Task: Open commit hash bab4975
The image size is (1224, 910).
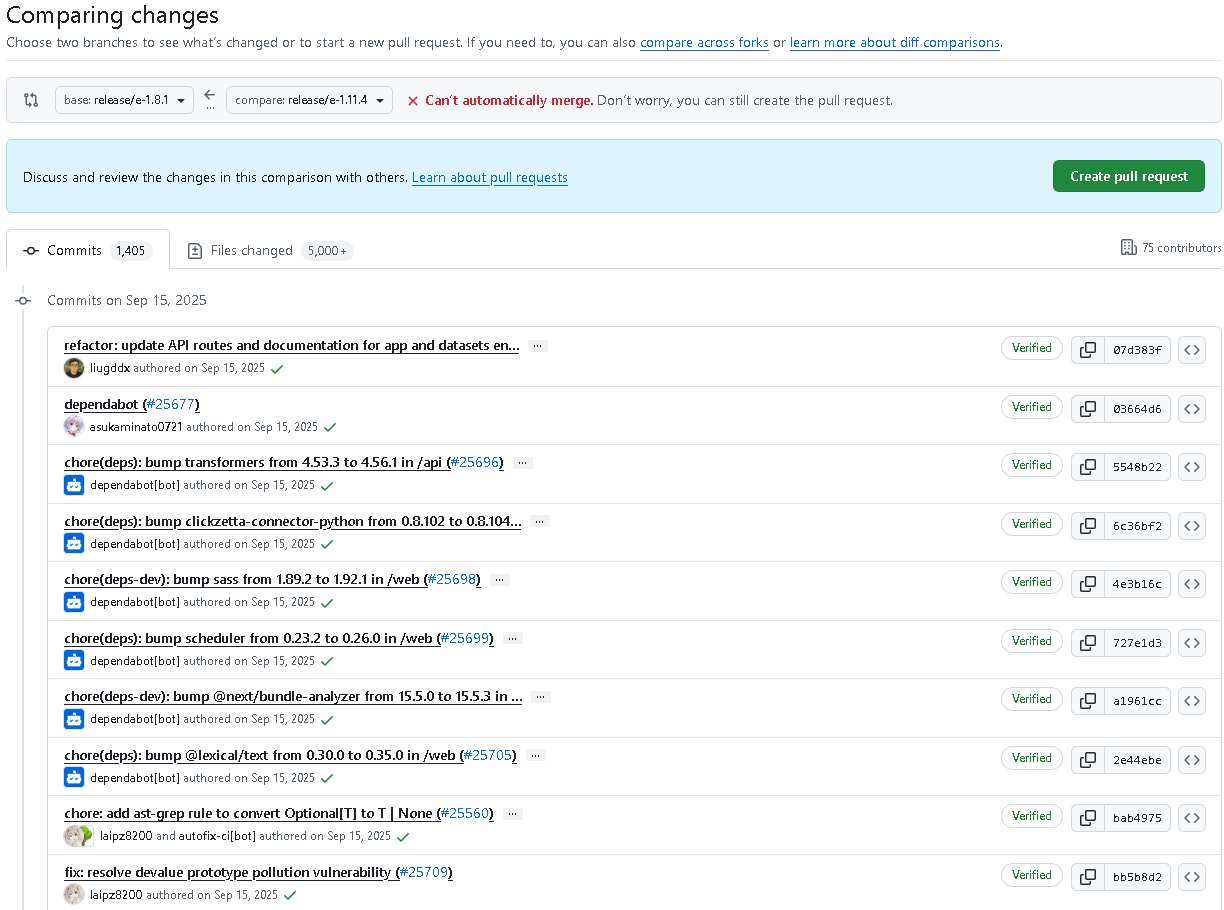Action: [x=1137, y=818]
